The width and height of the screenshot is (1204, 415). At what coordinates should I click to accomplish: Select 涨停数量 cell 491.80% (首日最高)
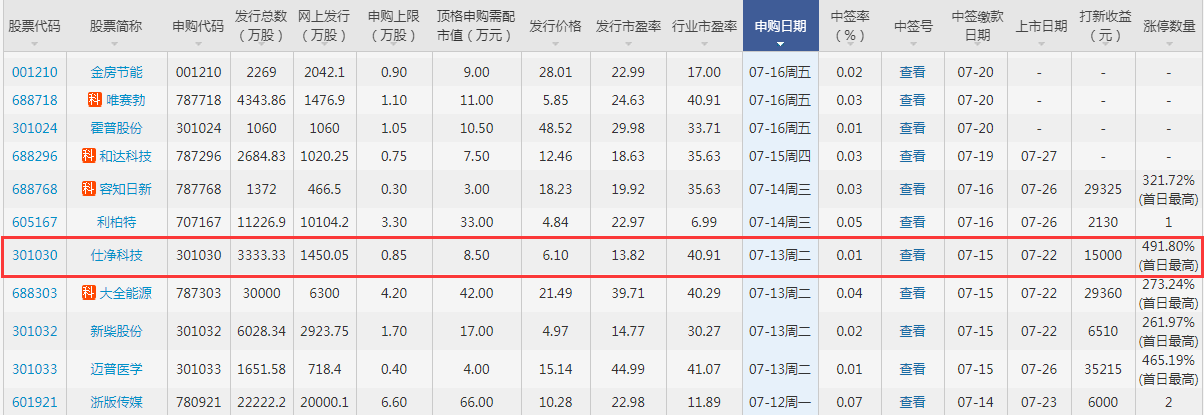coord(1169,255)
